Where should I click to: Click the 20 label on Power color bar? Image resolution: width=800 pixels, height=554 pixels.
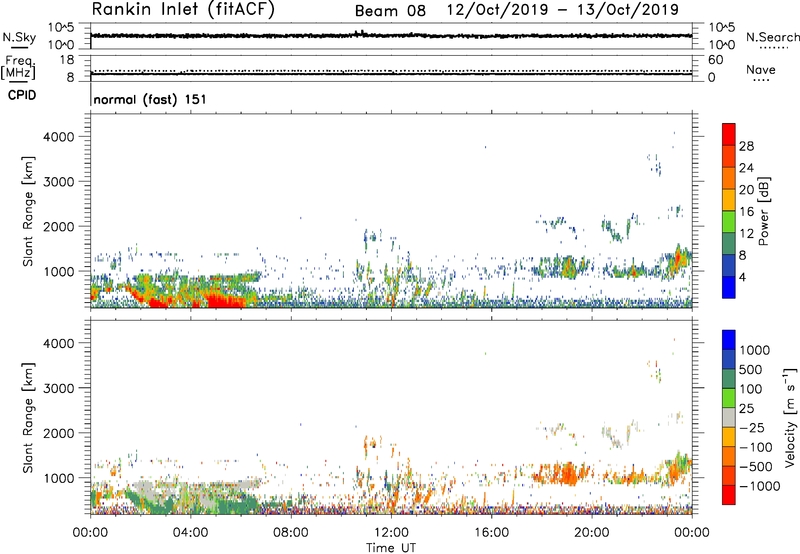pos(746,190)
